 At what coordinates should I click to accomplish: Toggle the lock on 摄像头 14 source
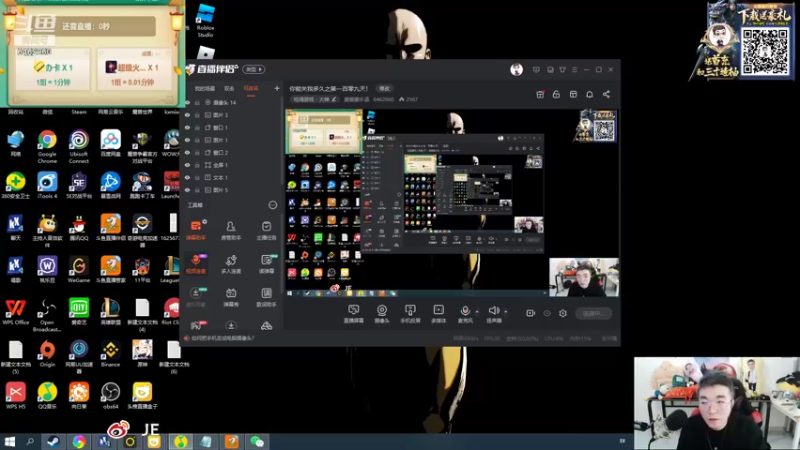tap(197, 103)
